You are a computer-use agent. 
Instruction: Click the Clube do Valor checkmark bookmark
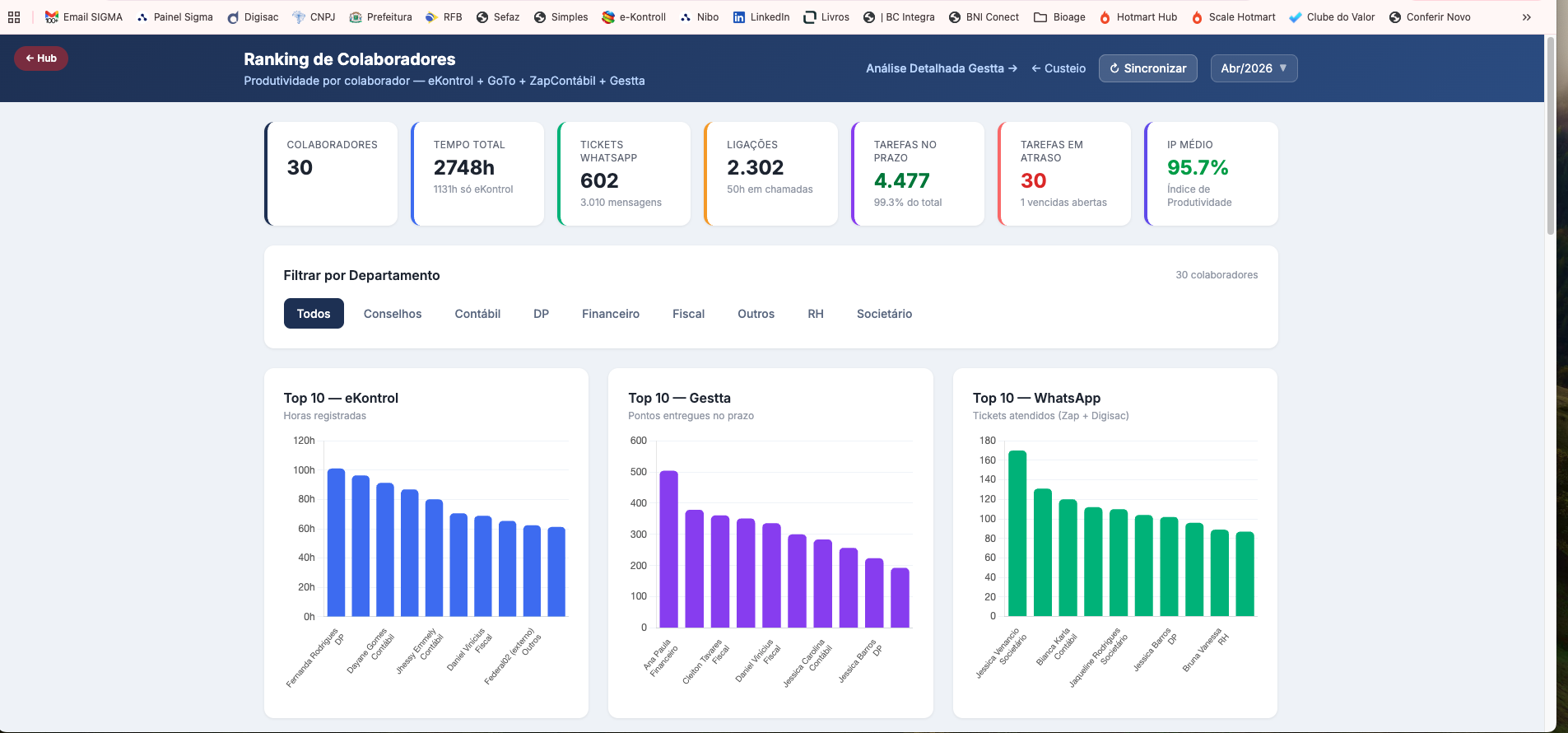(x=1296, y=17)
